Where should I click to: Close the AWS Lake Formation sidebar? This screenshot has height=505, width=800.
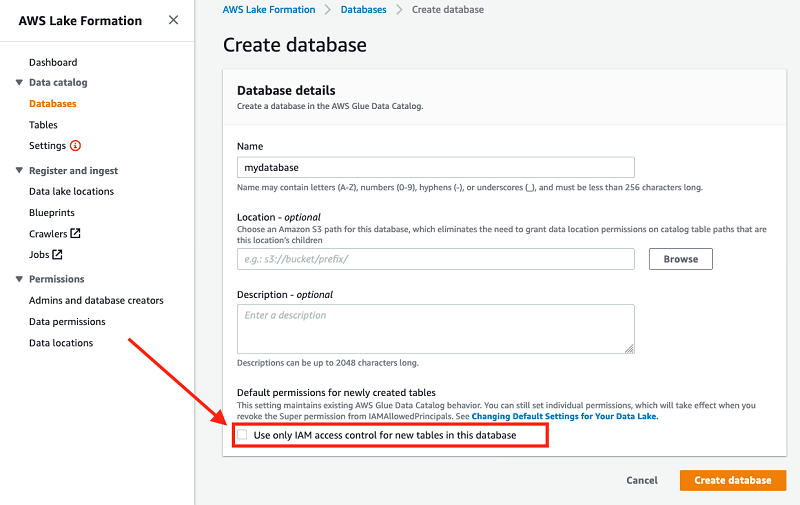173,20
